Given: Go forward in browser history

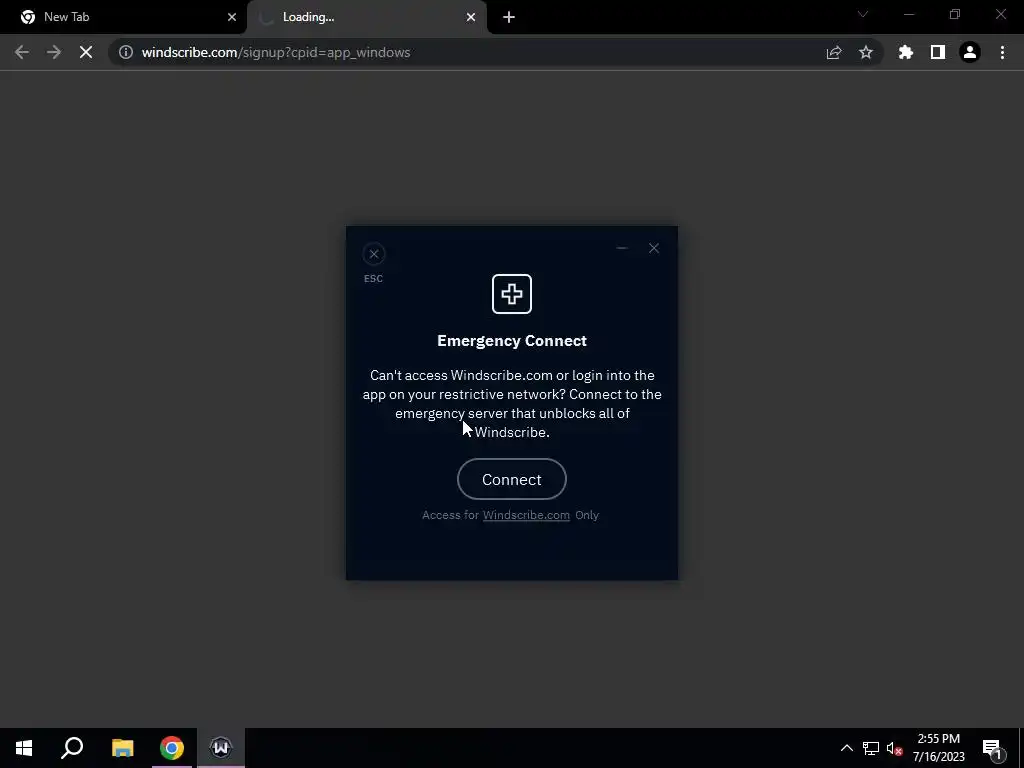Looking at the screenshot, I should coord(54,52).
